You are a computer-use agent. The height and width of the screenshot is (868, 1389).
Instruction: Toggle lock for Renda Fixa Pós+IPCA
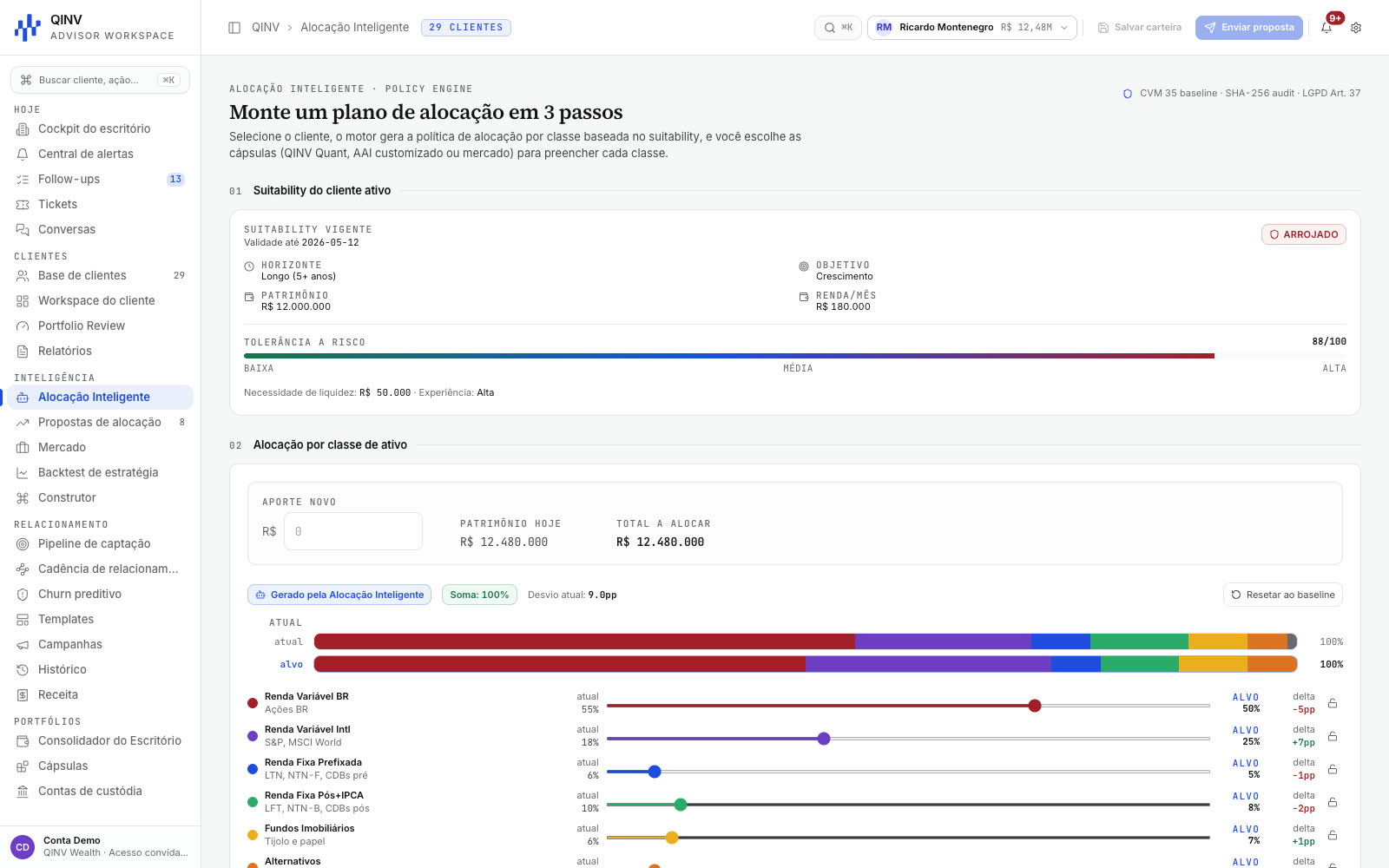1333,802
